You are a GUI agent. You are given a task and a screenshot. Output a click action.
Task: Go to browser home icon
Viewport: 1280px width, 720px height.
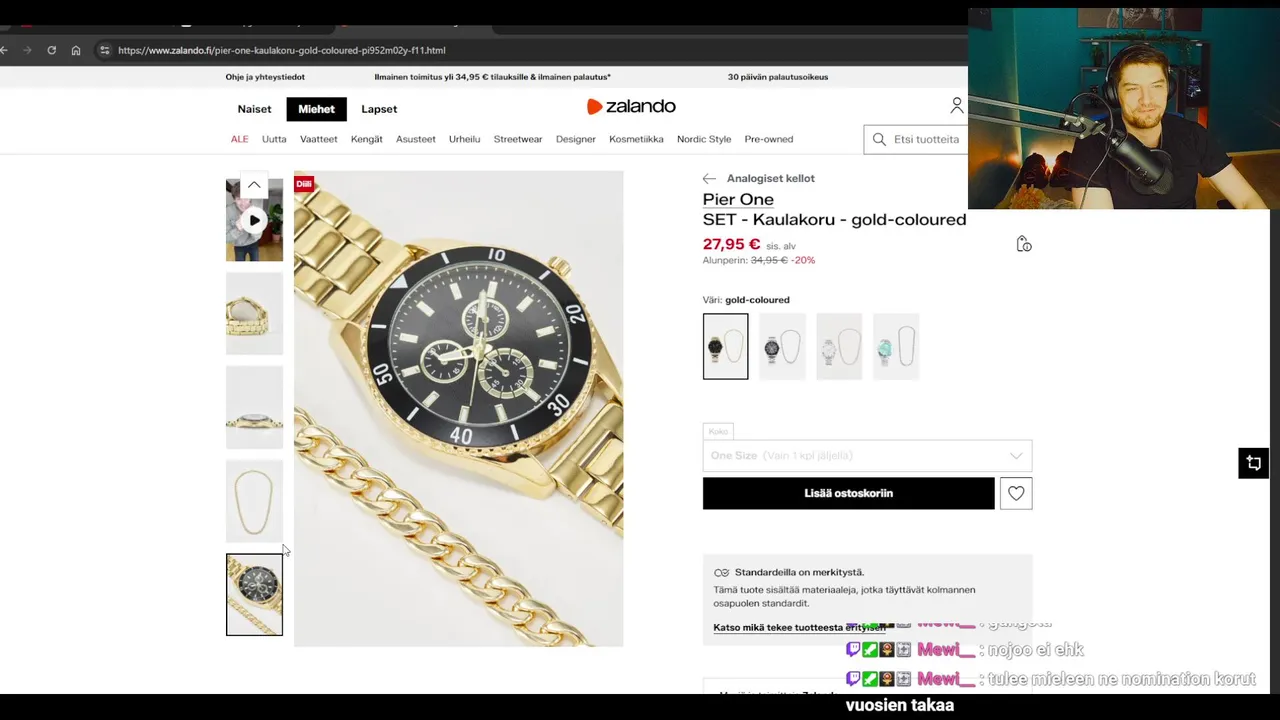tap(76, 50)
